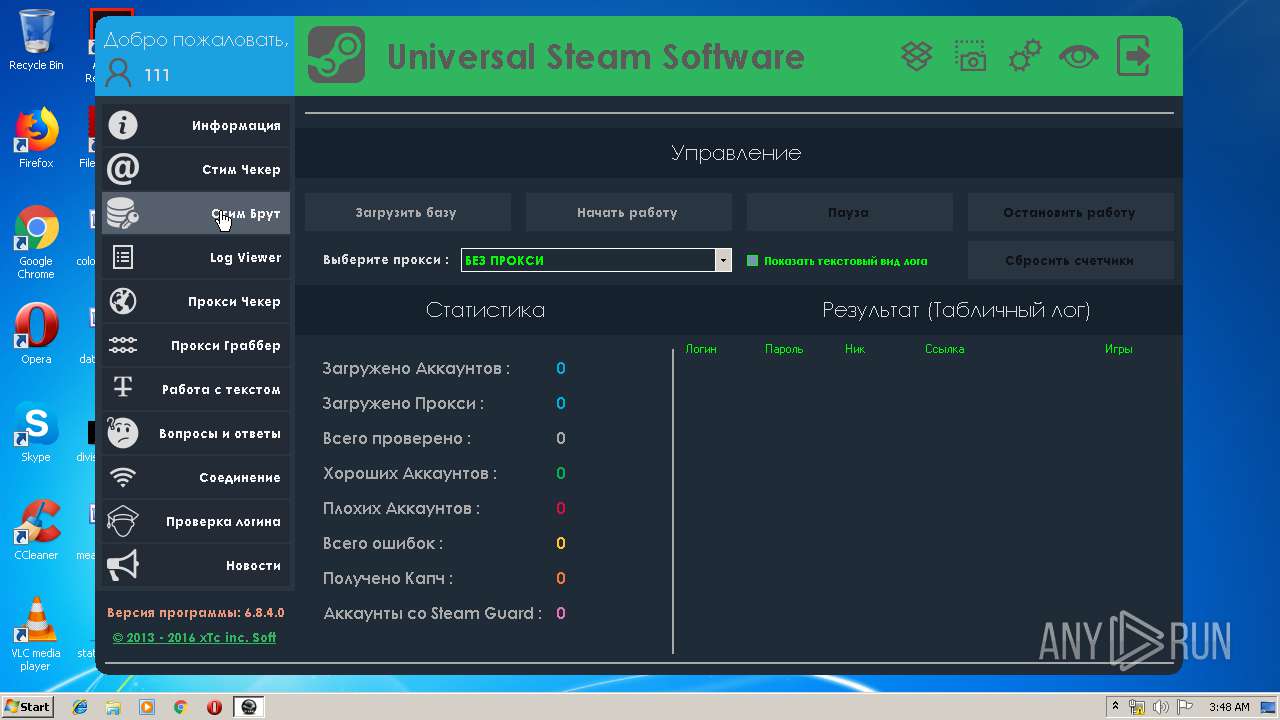Image resolution: width=1280 pixels, height=720 pixels.
Task: Click the Steam logo icon
Action: pyautogui.click(x=336, y=55)
